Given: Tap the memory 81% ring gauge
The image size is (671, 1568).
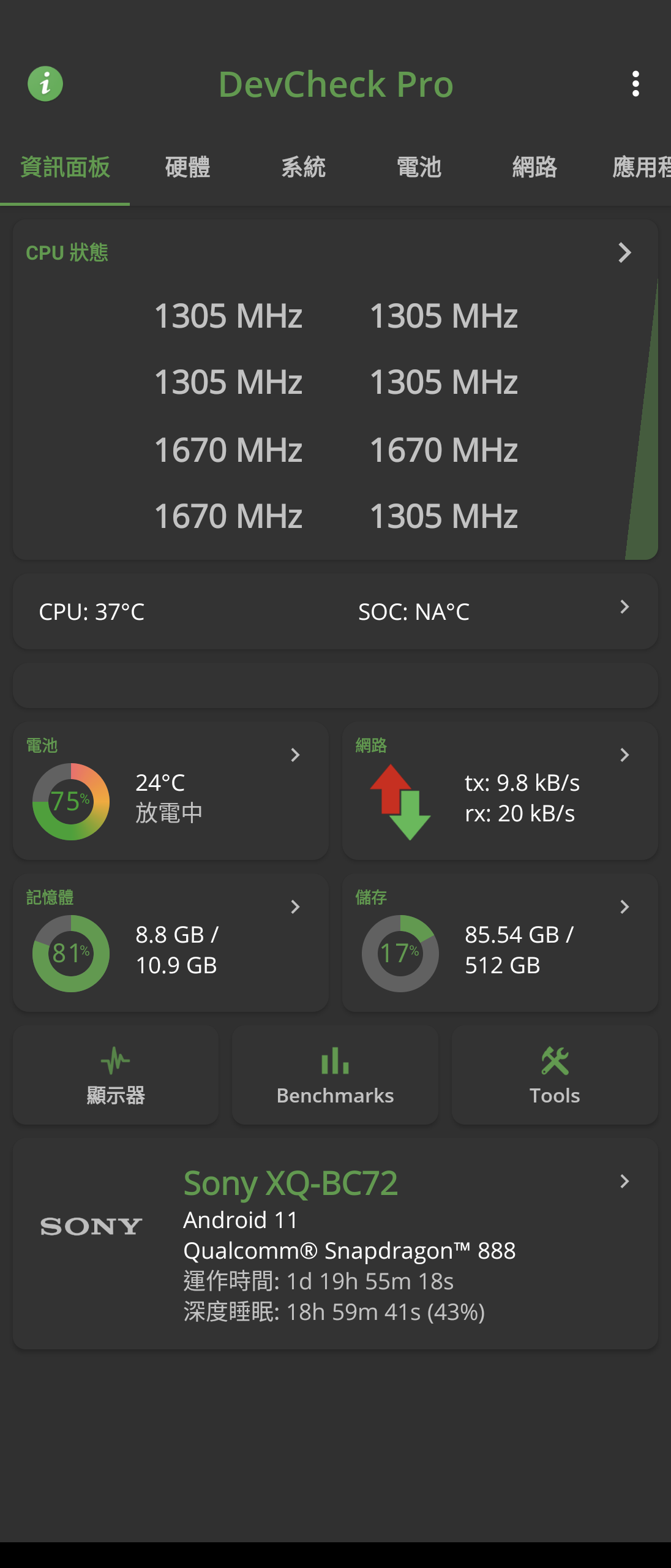Looking at the screenshot, I should pos(71,954).
